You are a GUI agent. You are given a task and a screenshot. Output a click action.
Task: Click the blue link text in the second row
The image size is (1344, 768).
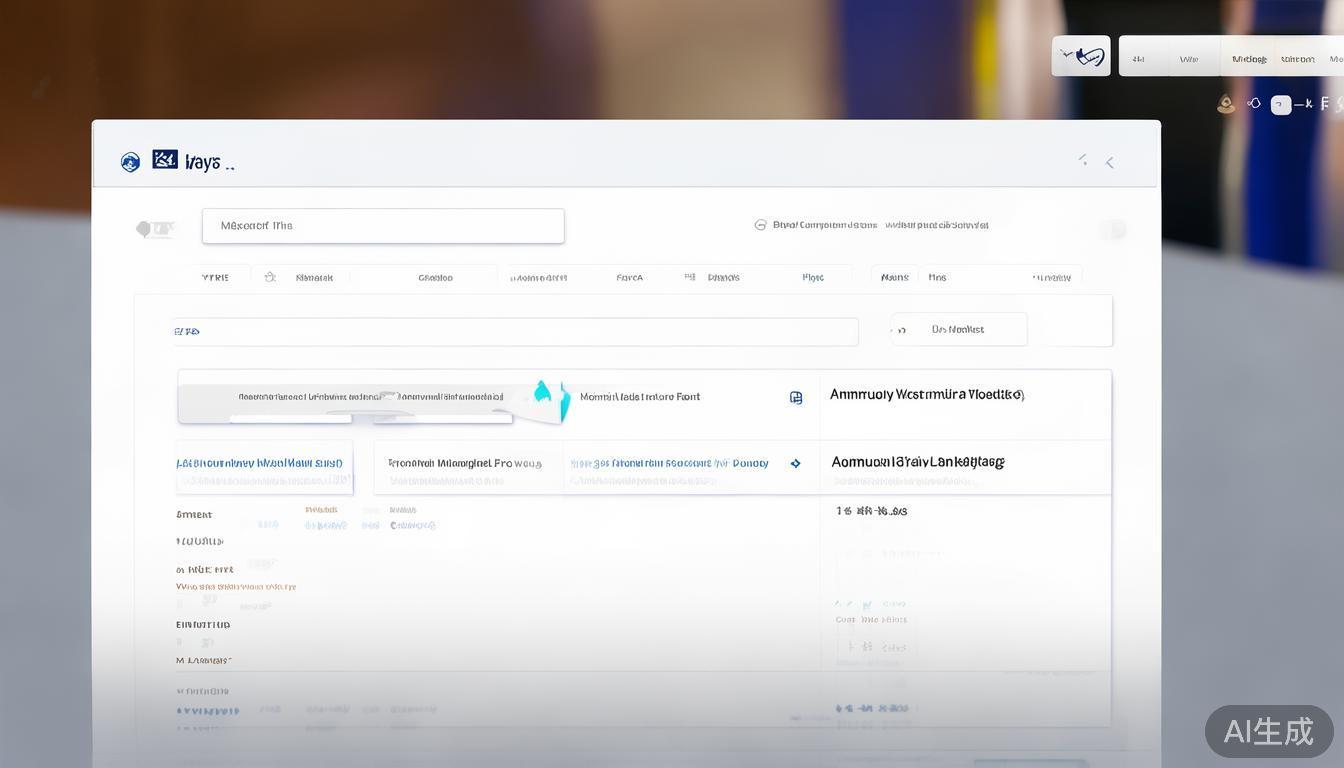click(668, 463)
